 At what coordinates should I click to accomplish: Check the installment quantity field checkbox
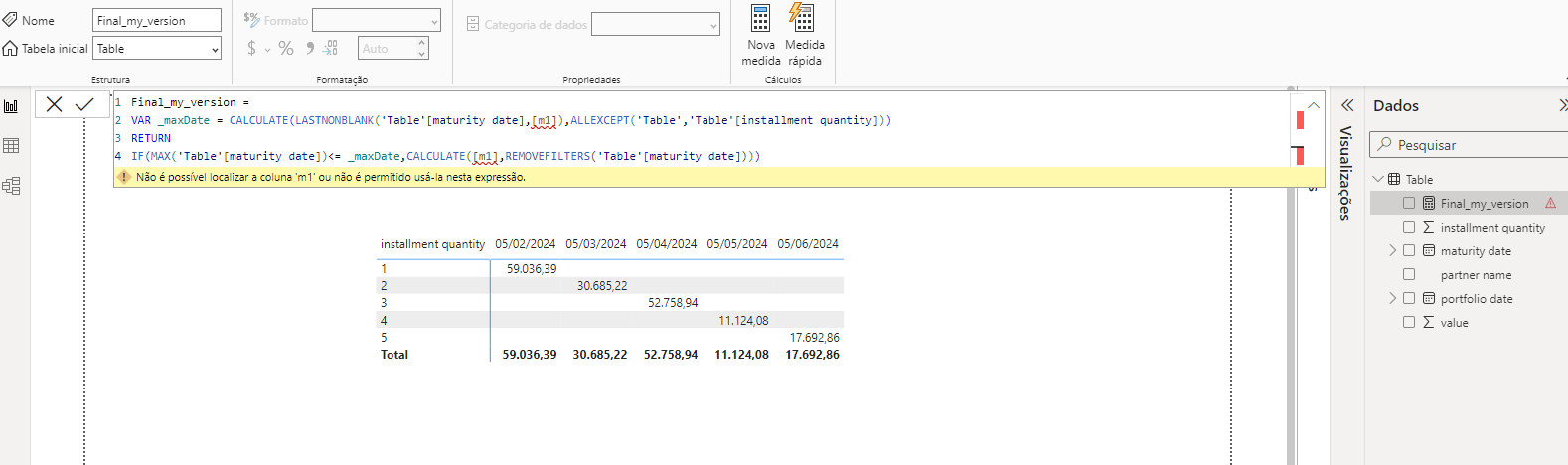pos(1409,227)
